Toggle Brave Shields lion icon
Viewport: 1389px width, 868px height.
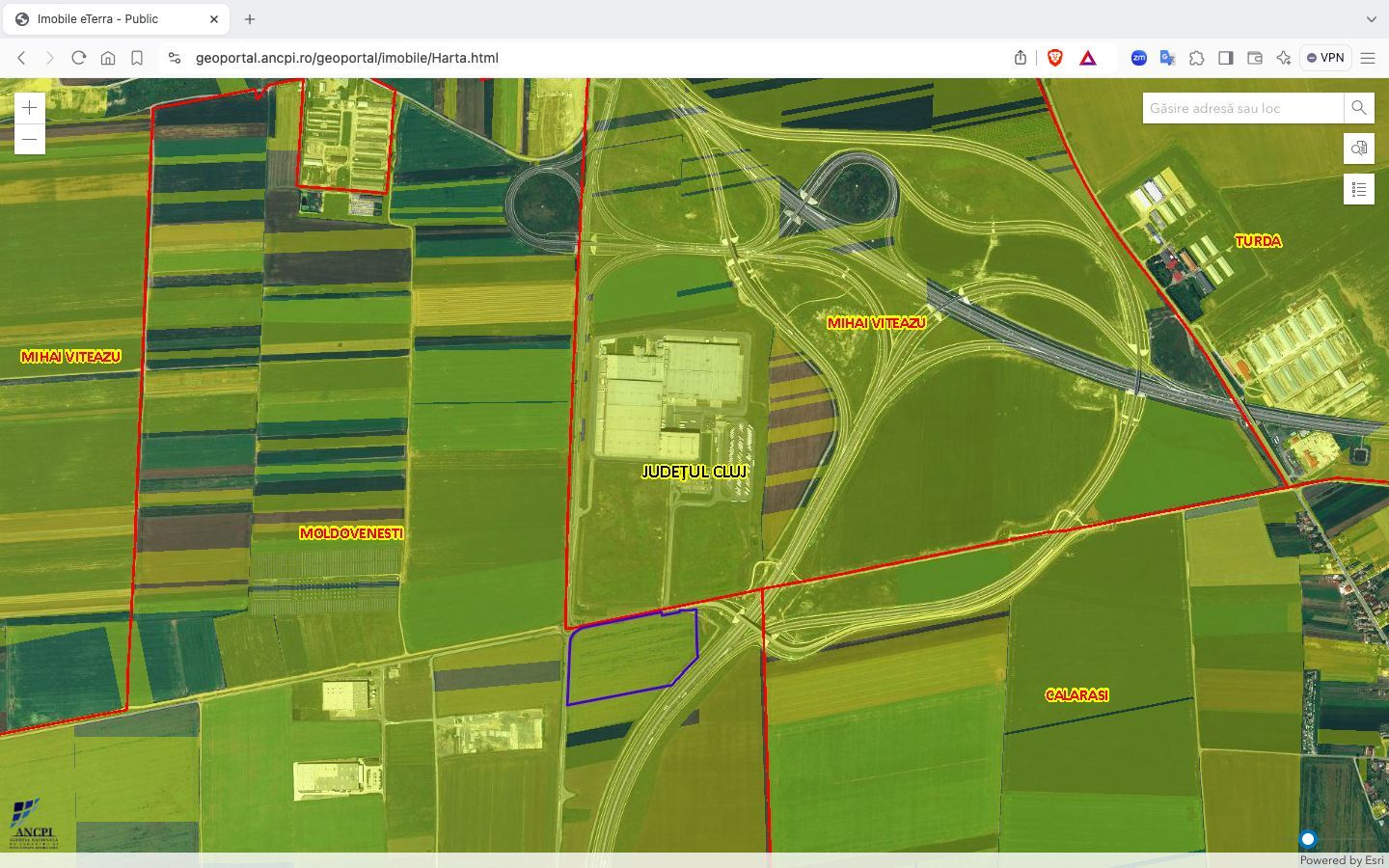pyautogui.click(x=1055, y=58)
